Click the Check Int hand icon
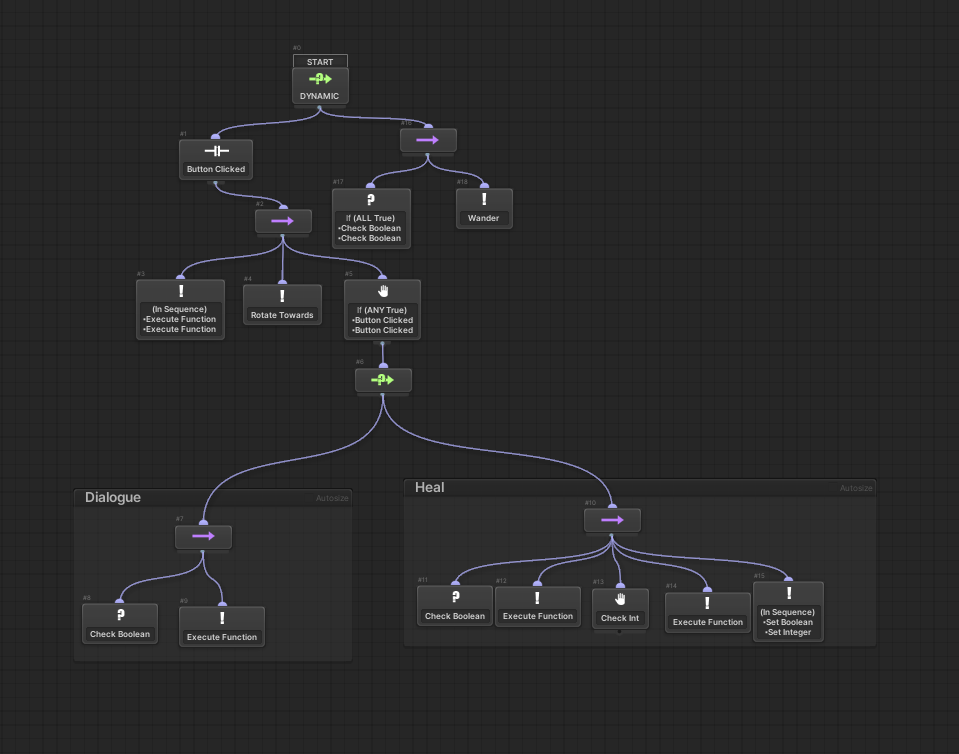This screenshot has height=754, width=959. [x=620, y=599]
